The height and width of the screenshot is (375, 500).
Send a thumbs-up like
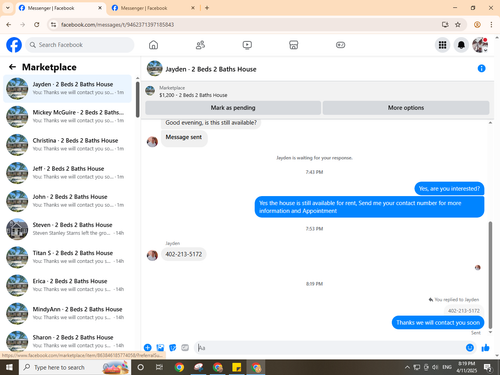pyautogui.click(x=485, y=348)
